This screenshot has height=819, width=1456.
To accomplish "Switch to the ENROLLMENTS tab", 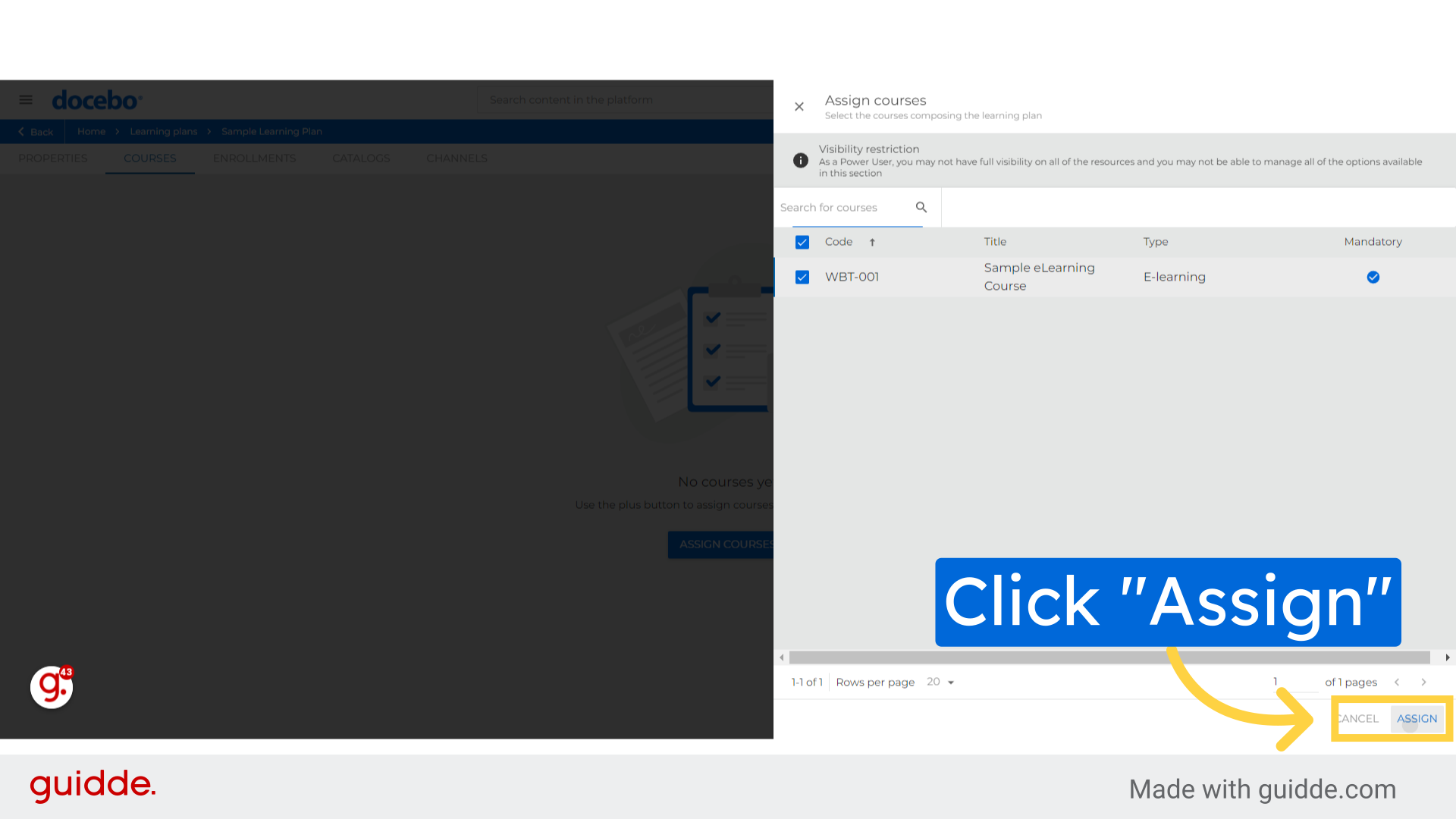I will point(254,158).
